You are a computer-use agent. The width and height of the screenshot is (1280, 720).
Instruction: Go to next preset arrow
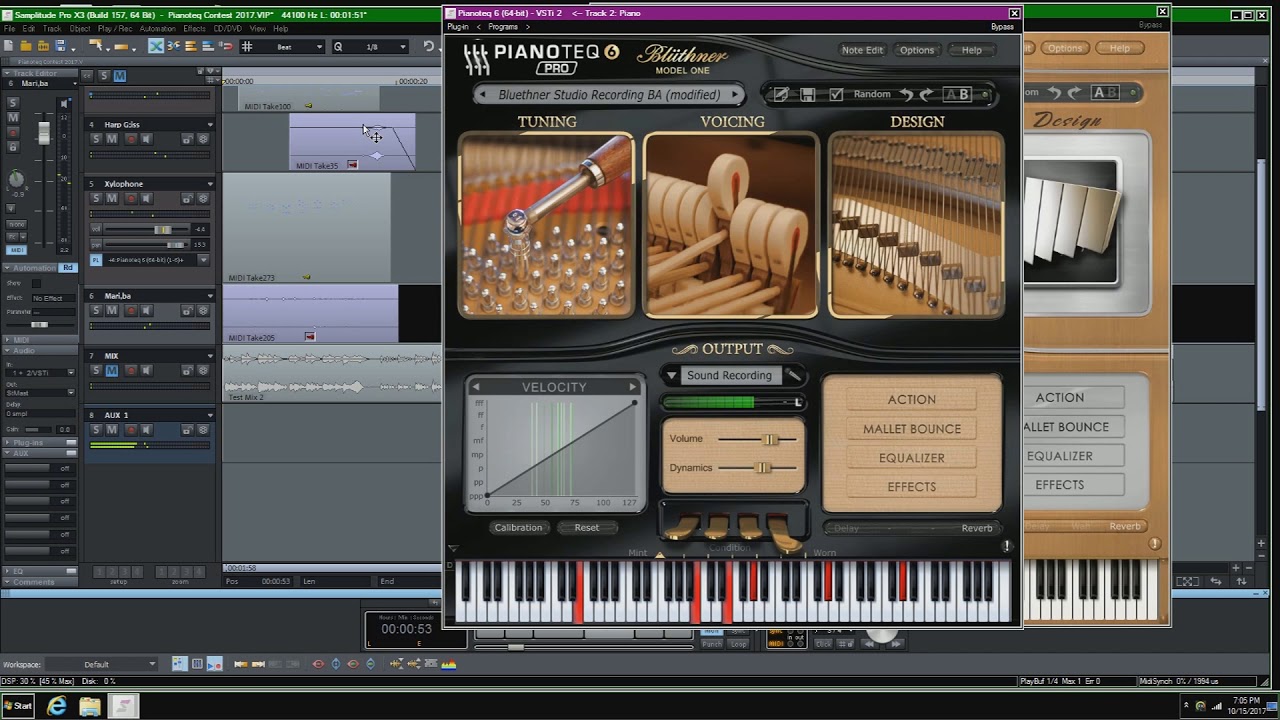(x=735, y=95)
